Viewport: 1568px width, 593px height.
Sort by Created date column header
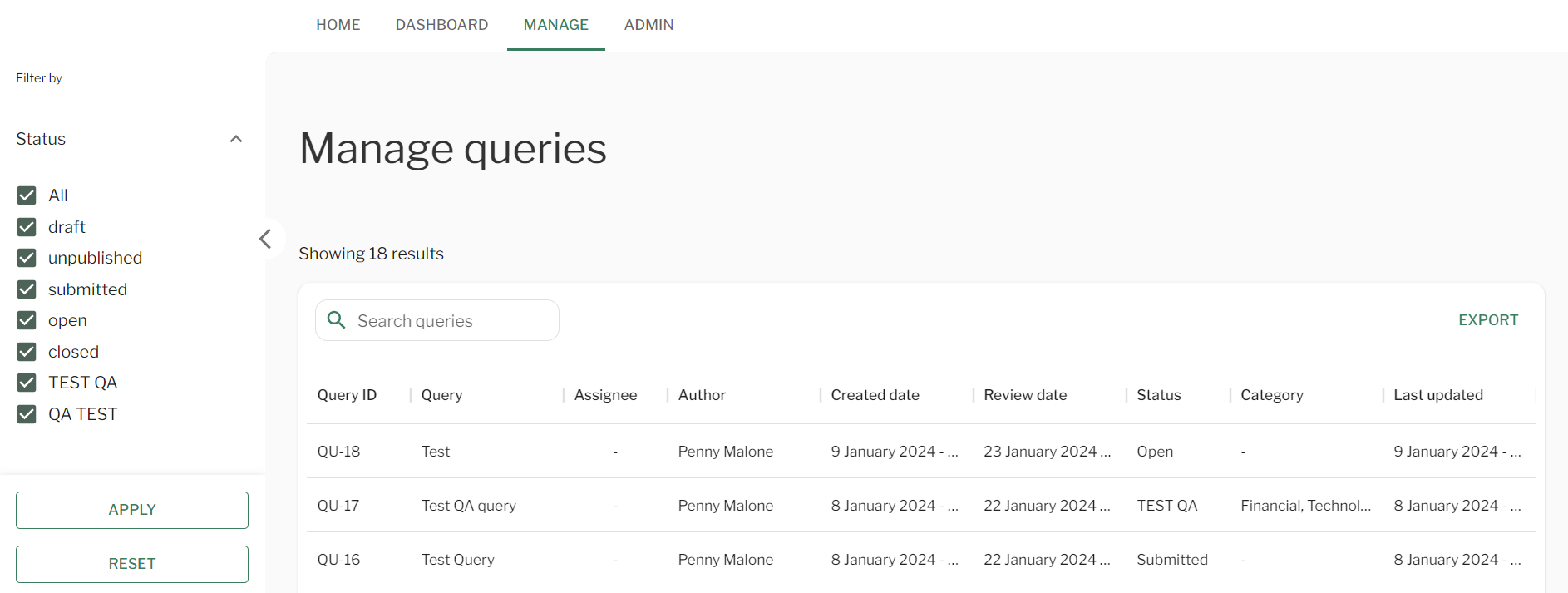click(x=875, y=395)
